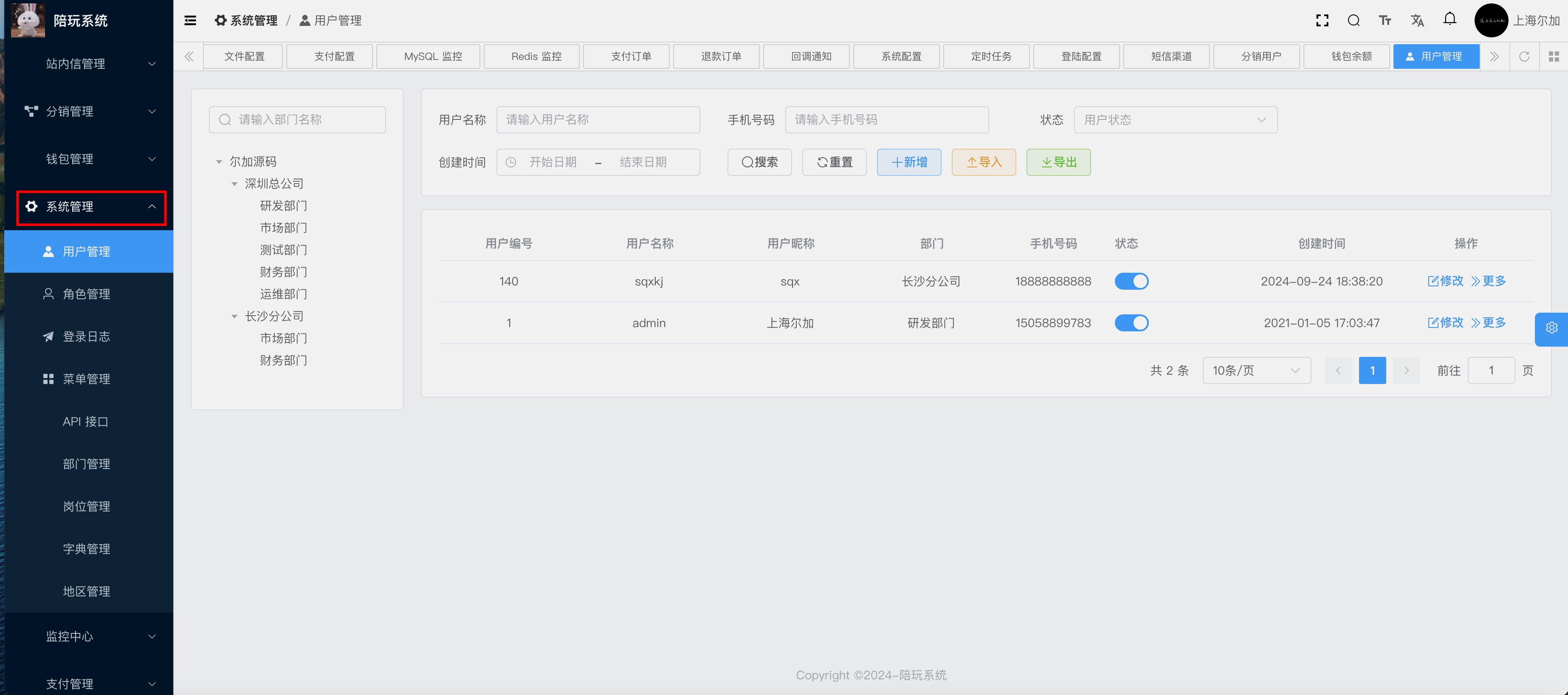Click the rabbit logo of 陪玩系统
1568x695 pixels.
(28, 20)
